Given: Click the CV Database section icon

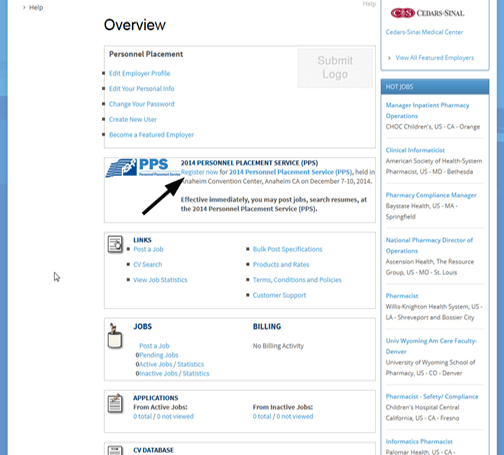Looking at the screenshot, I should pyautogui.click(x=115, y=450).
